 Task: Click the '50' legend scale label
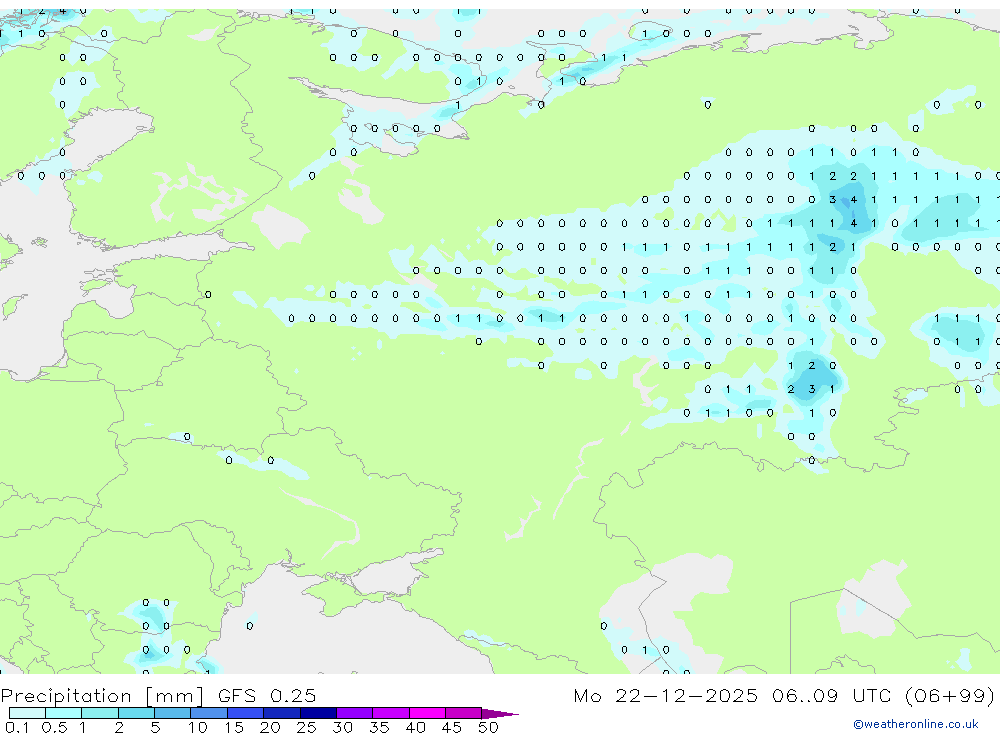[x=489, y=727]
